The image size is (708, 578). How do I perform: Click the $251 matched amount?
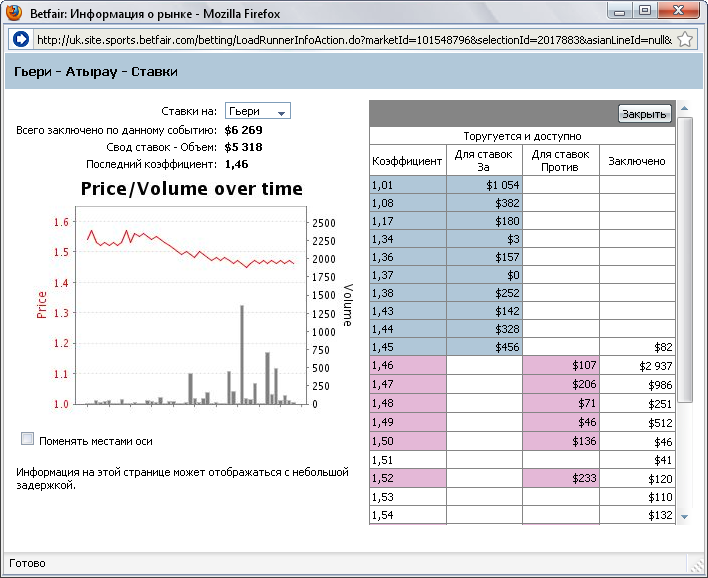click(x=660, y=404)
